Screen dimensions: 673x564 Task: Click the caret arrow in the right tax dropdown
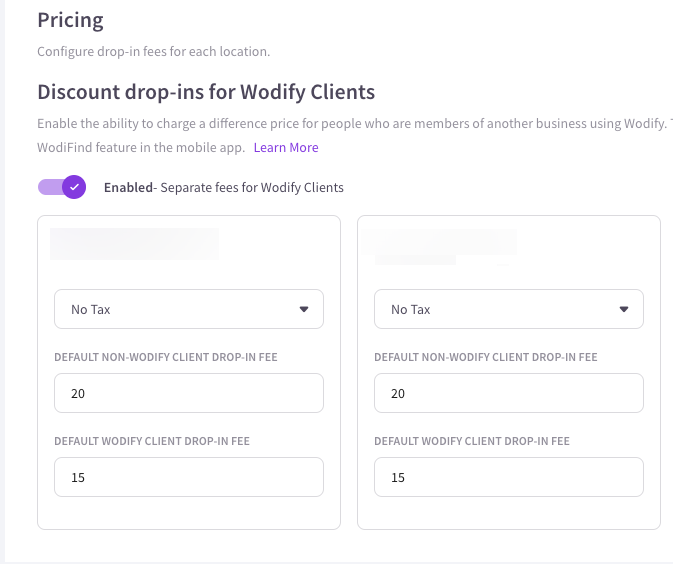tap(624, 310)
